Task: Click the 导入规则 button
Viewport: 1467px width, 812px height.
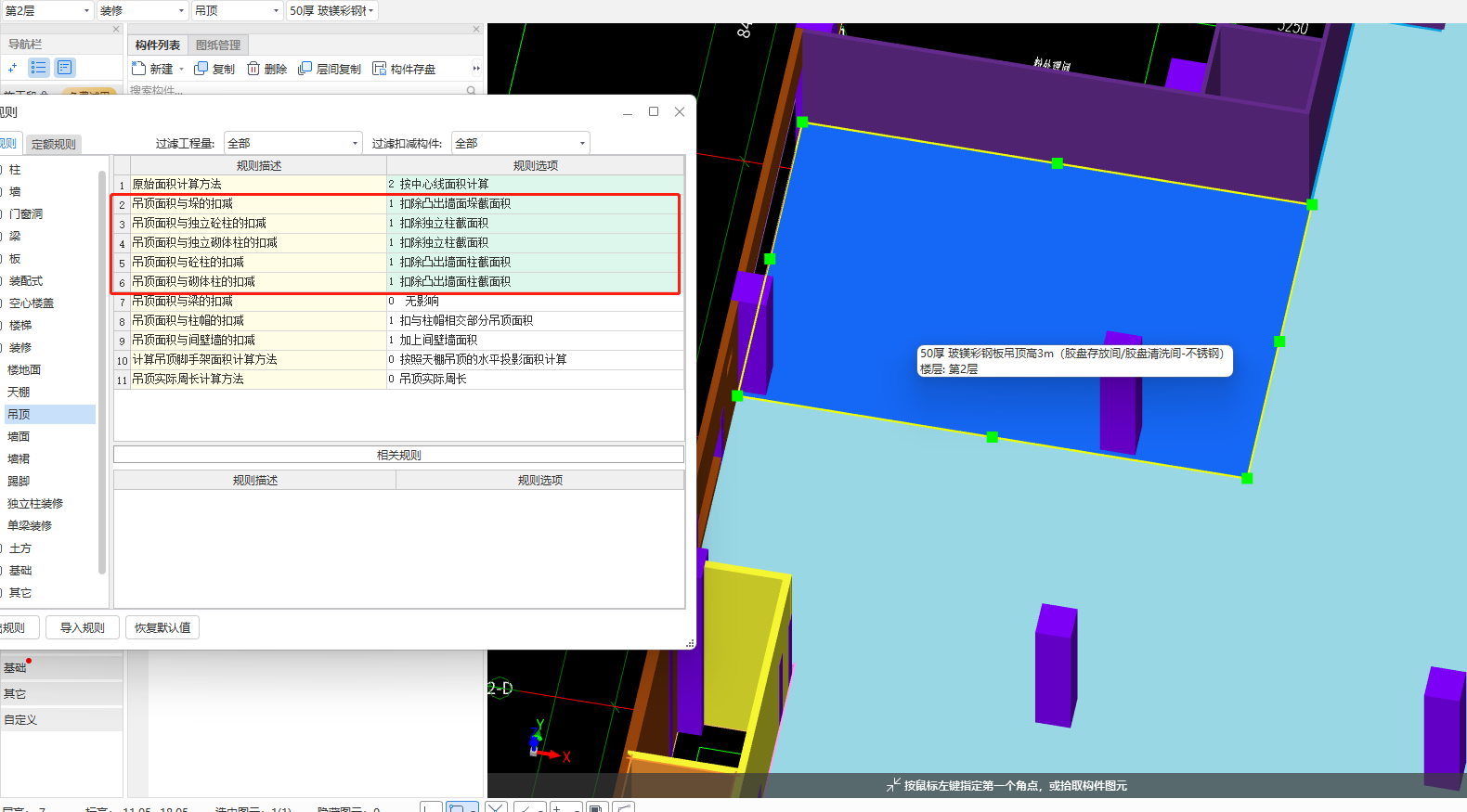Action: coord(83,628)
